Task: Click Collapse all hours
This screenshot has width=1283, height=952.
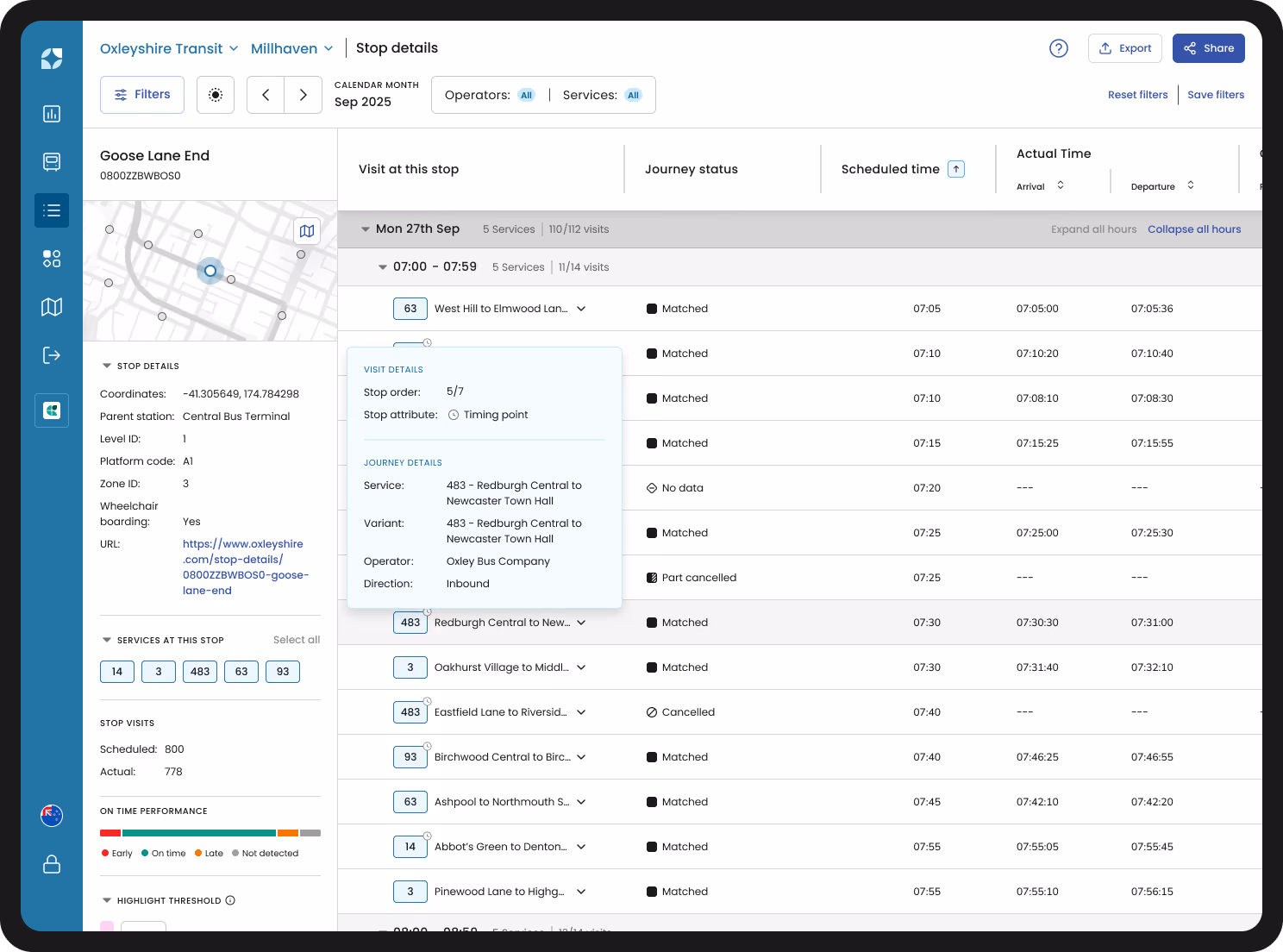Action: (1194, 229)
